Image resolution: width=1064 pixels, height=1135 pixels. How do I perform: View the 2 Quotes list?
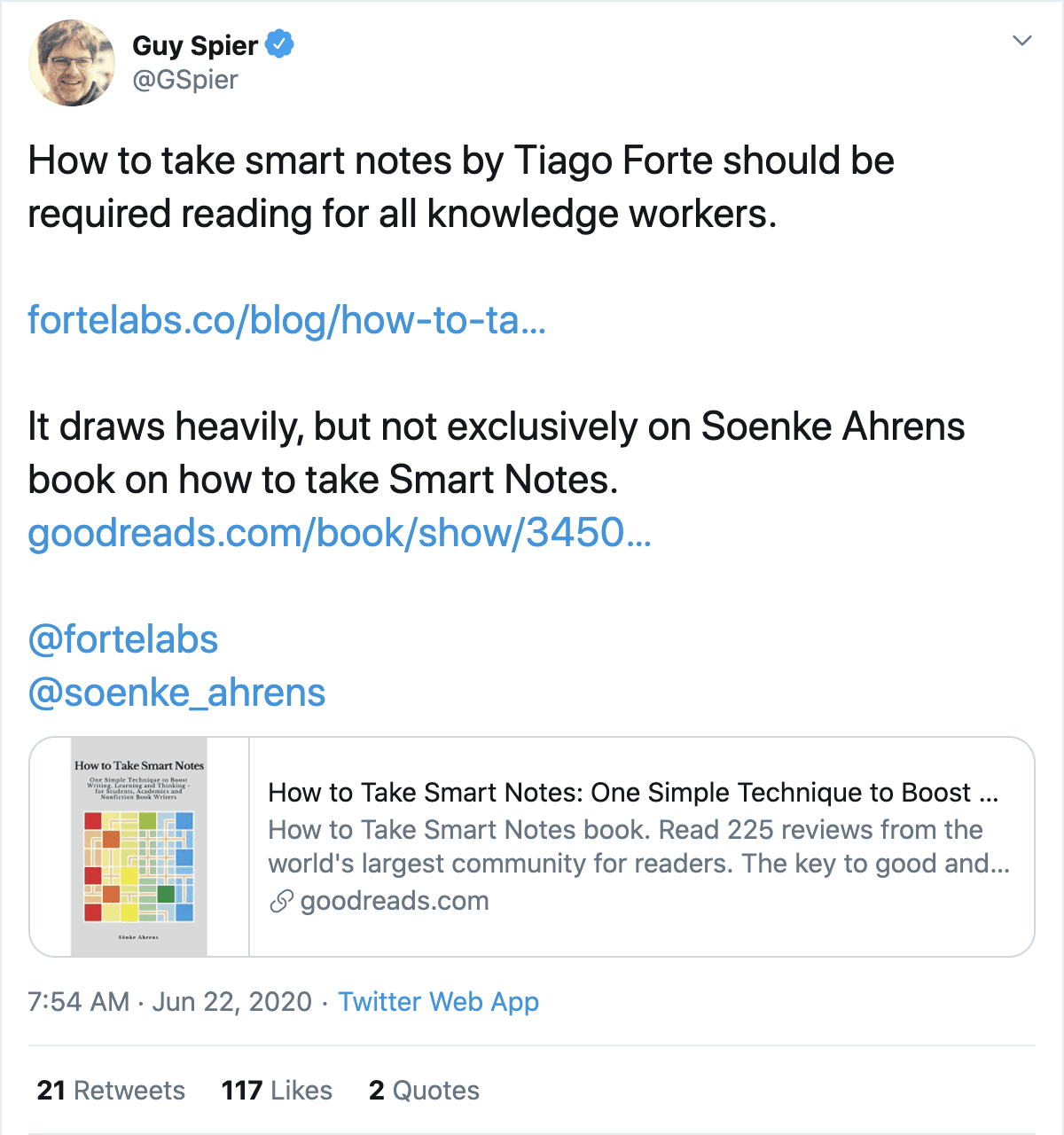point(424,1091)
